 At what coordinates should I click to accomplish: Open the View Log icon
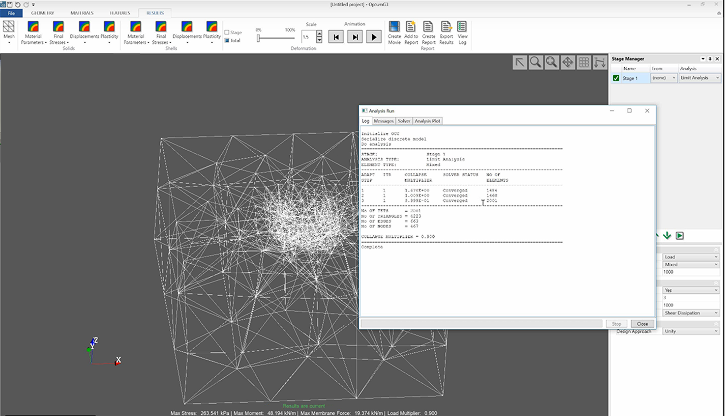click(462, 32)
